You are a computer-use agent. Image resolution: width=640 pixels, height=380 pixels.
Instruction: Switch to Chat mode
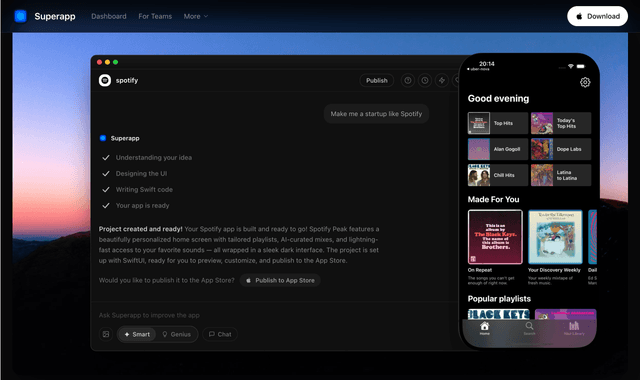[220, 334]
